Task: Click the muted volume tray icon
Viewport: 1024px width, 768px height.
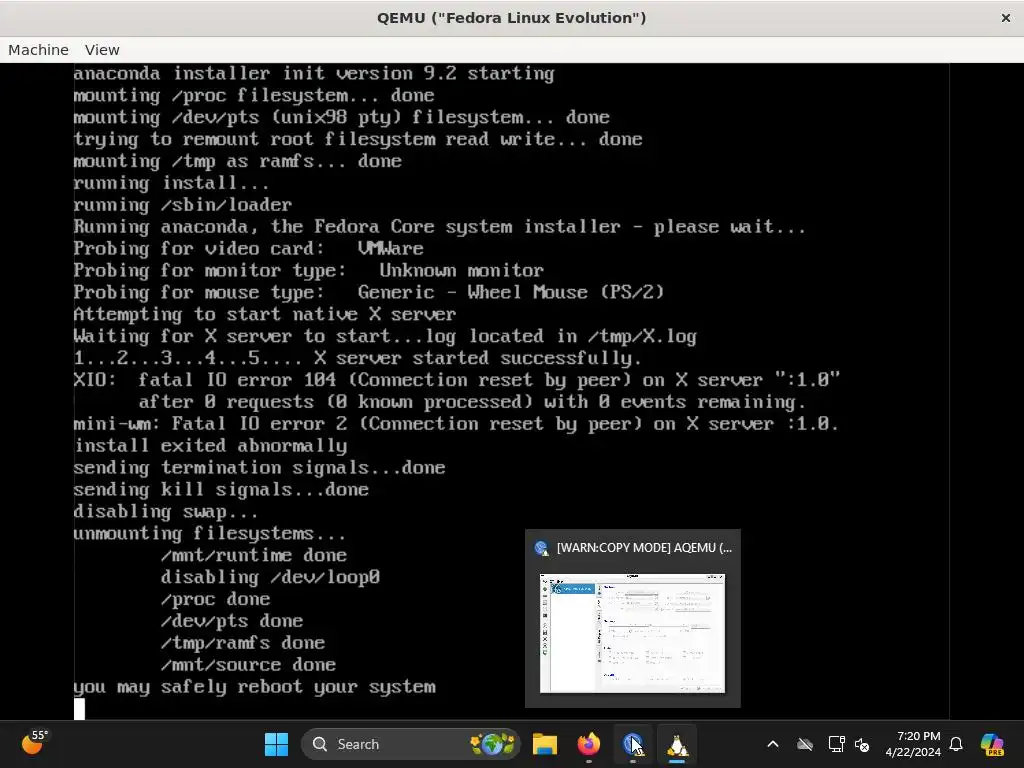Action: click(862, 744)
